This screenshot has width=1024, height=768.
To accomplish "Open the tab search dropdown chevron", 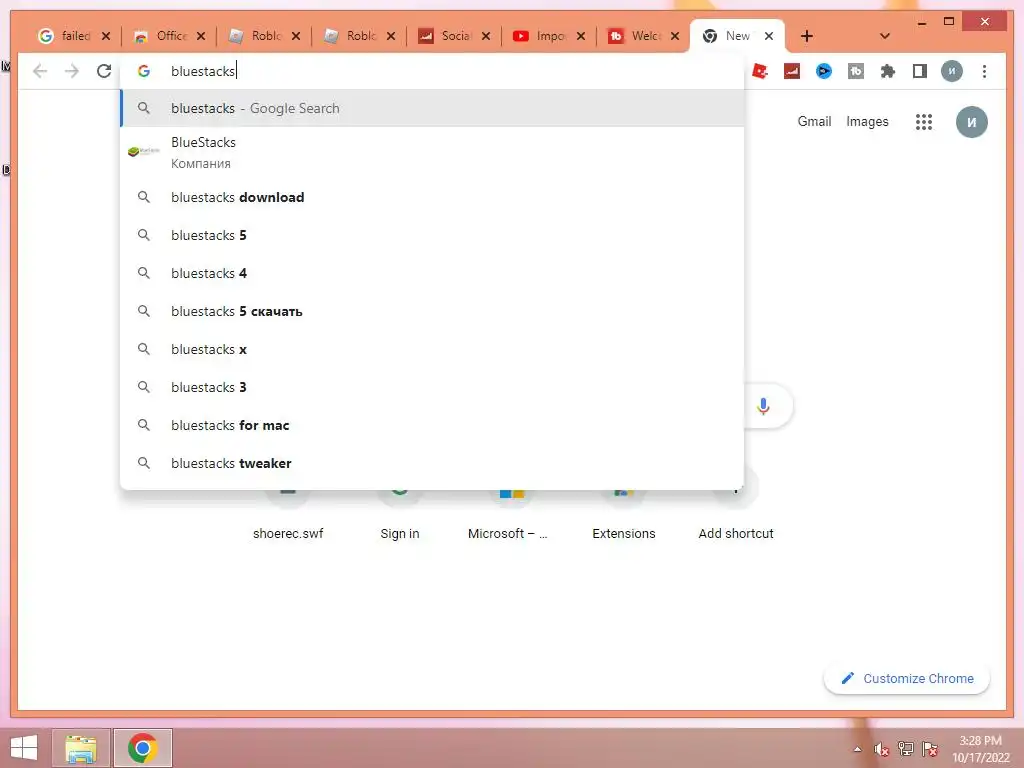I will (x=885, y=36).
